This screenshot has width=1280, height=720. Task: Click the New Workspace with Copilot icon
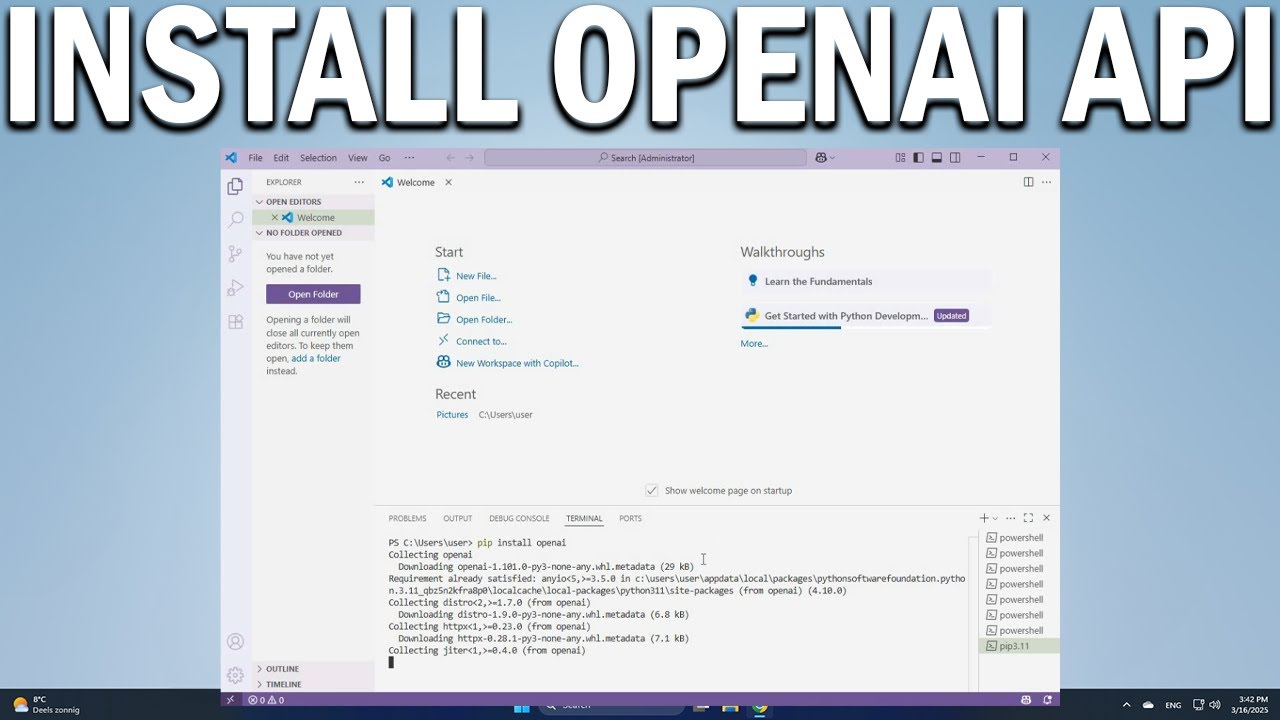click(x=444, y=363)
